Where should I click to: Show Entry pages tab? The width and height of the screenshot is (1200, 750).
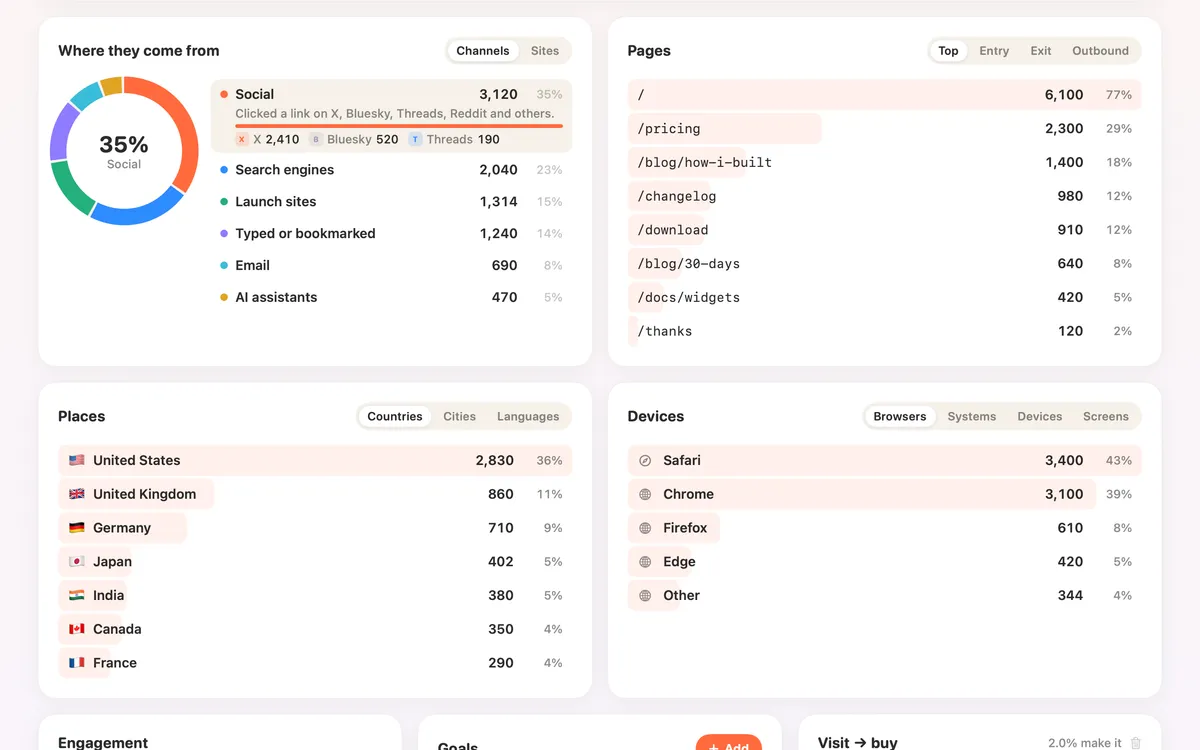(x=994, y=51)
